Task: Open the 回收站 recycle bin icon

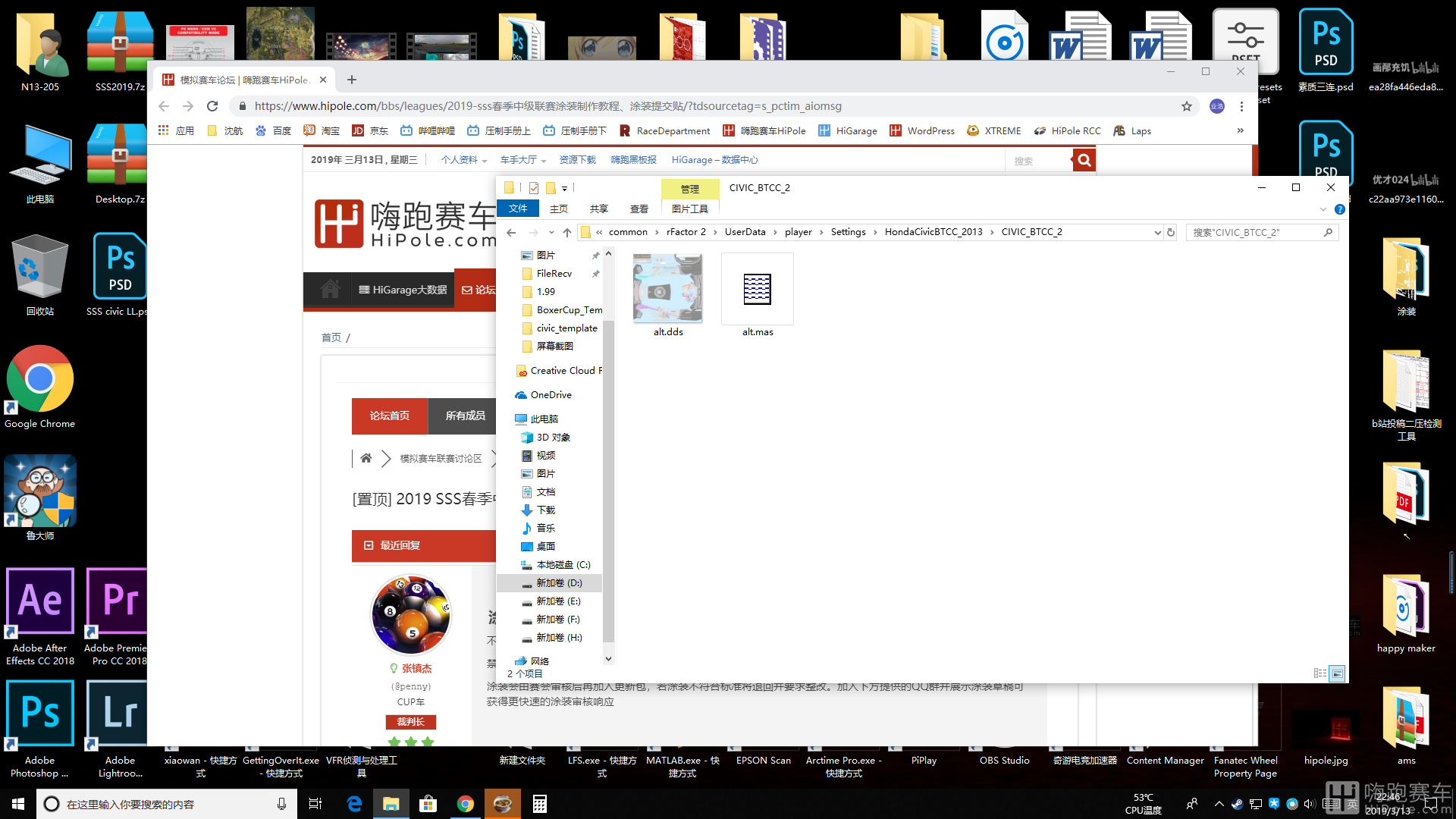Action: [x=39, y=276]
